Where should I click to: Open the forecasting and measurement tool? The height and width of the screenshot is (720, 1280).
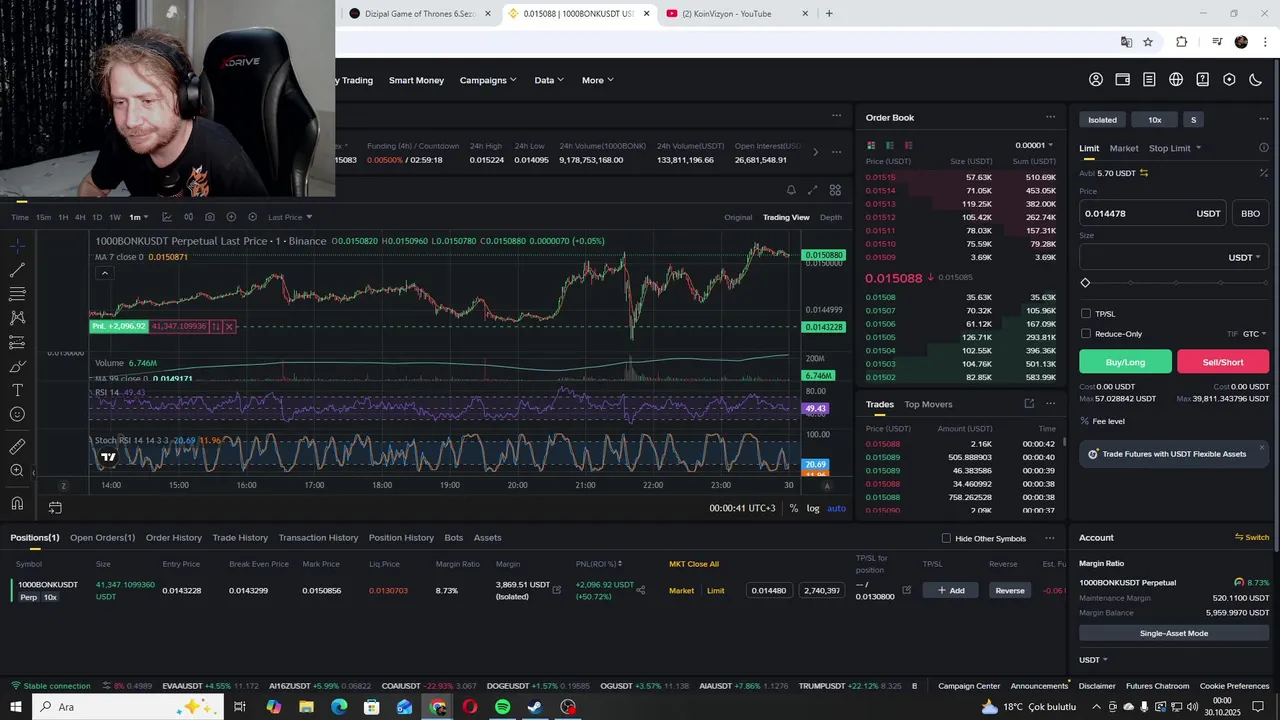tap(17, 342)
